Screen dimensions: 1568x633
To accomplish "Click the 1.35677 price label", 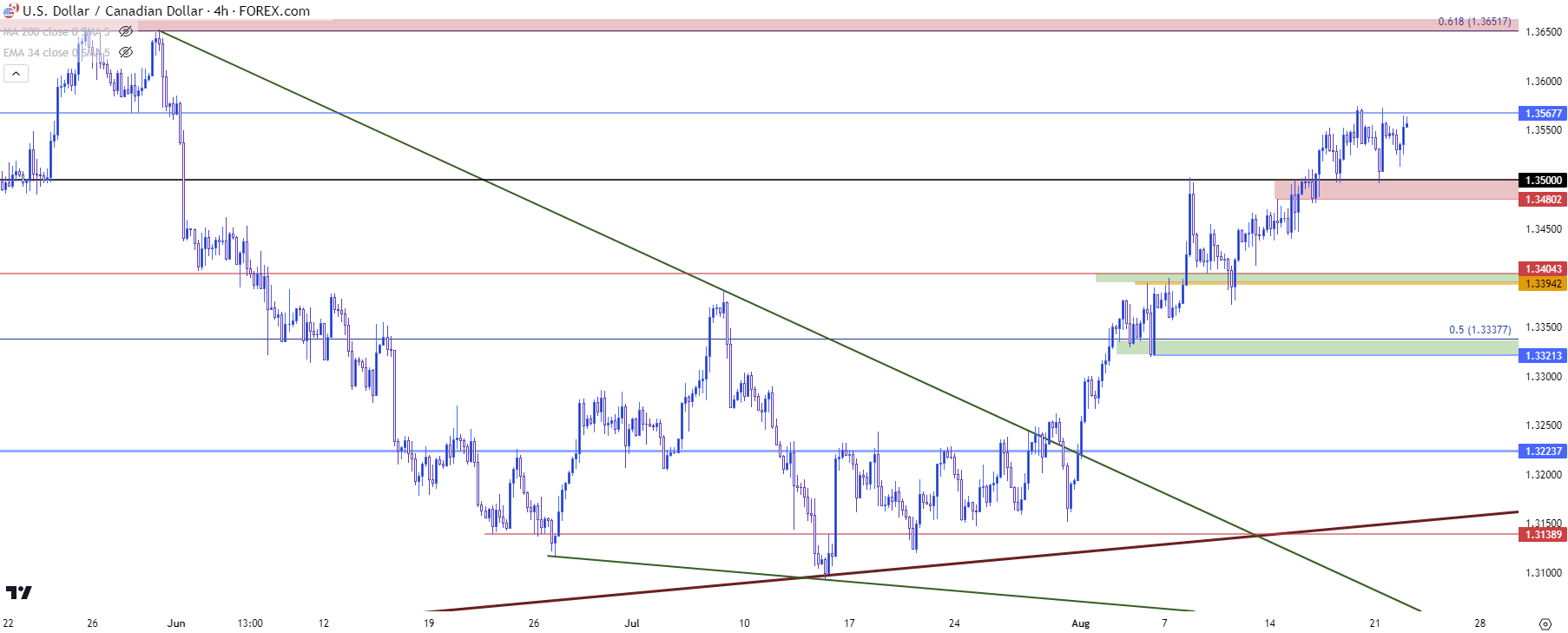I will (1543, 113).
